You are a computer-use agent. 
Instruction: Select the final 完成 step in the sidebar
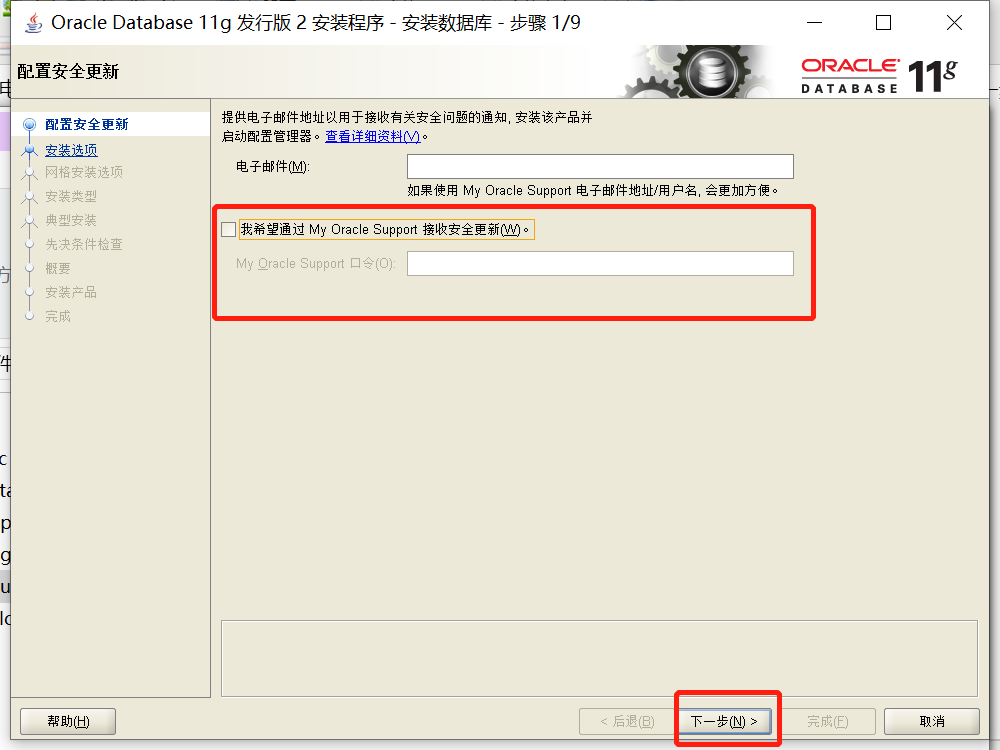pos(58,316)
